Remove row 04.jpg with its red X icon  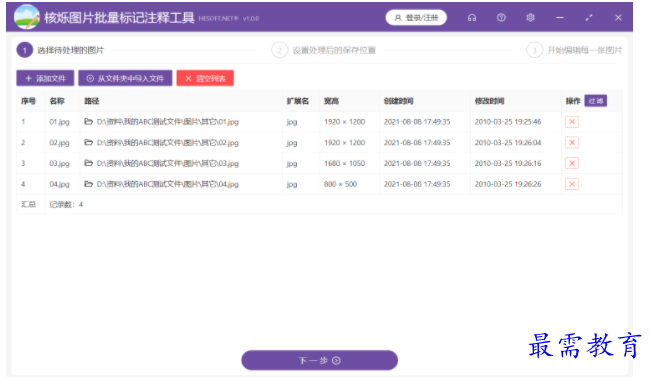coord(572,184)
